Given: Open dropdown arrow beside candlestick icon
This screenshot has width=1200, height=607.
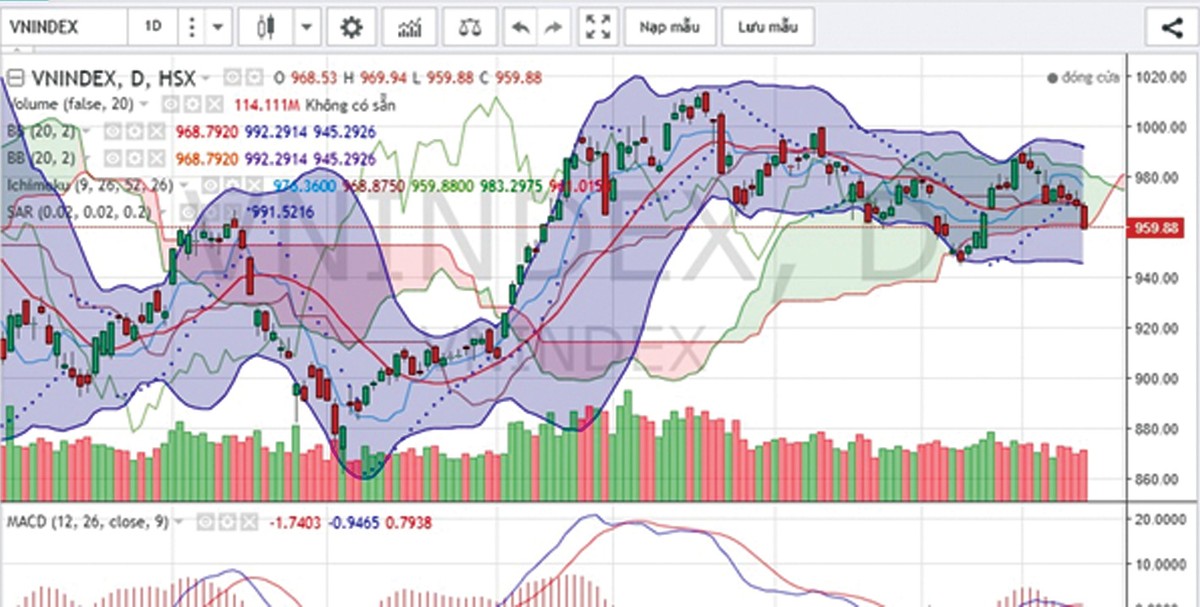Looking at the screenshot, I should pos(307,28).
